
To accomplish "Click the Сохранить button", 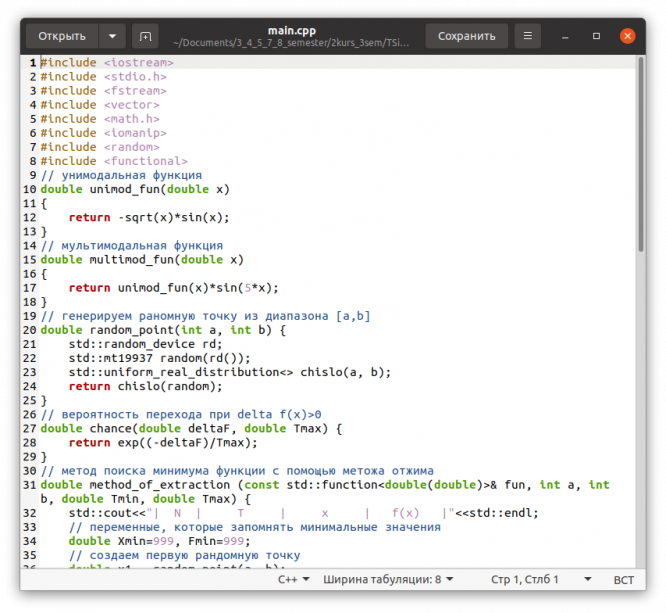I will tap(466, 36).
